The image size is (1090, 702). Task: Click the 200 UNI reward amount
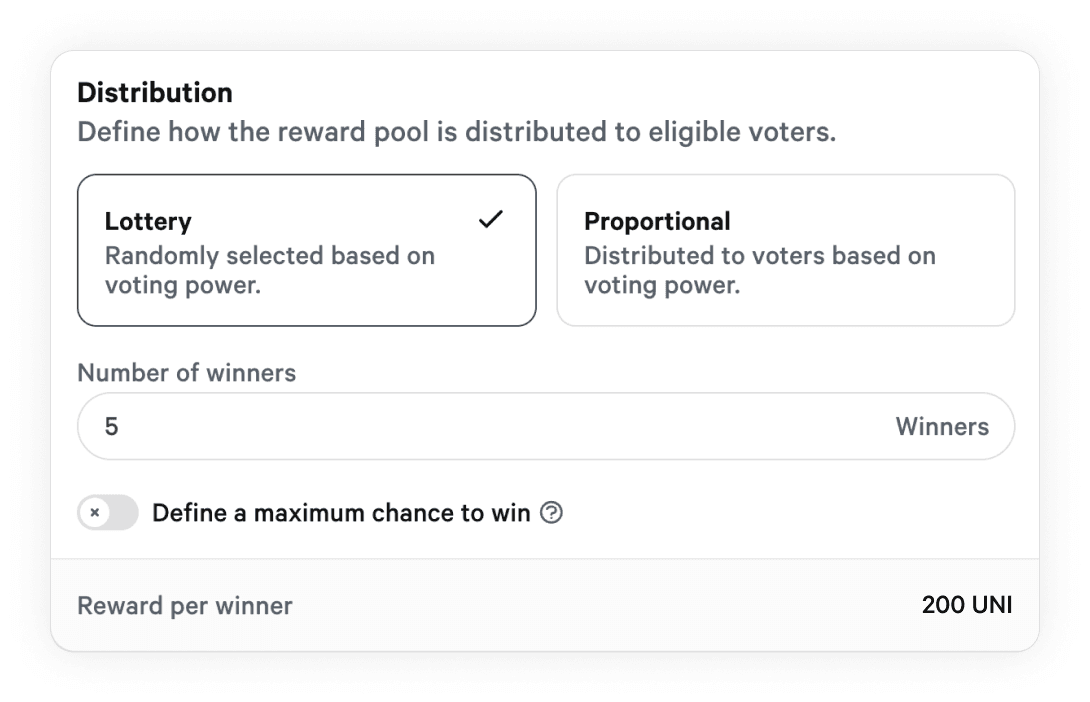point(967,605)
